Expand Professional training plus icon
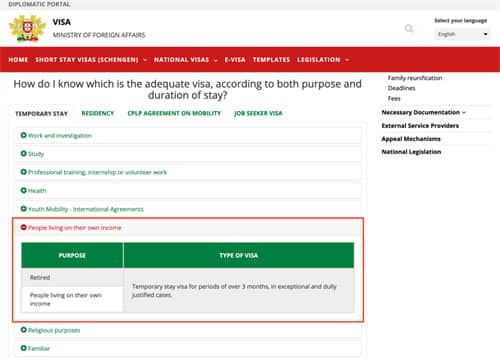This screenshot has height=361, width=500. click(23, 172)
